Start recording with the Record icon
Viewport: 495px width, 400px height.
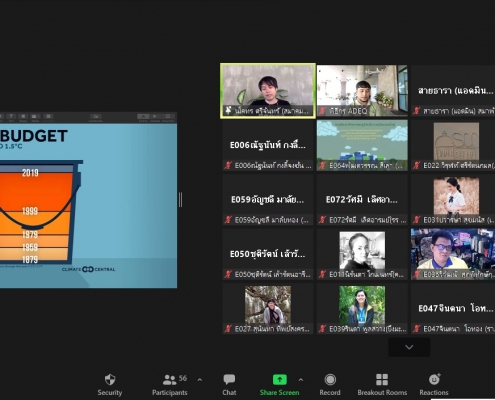[330, 379]
